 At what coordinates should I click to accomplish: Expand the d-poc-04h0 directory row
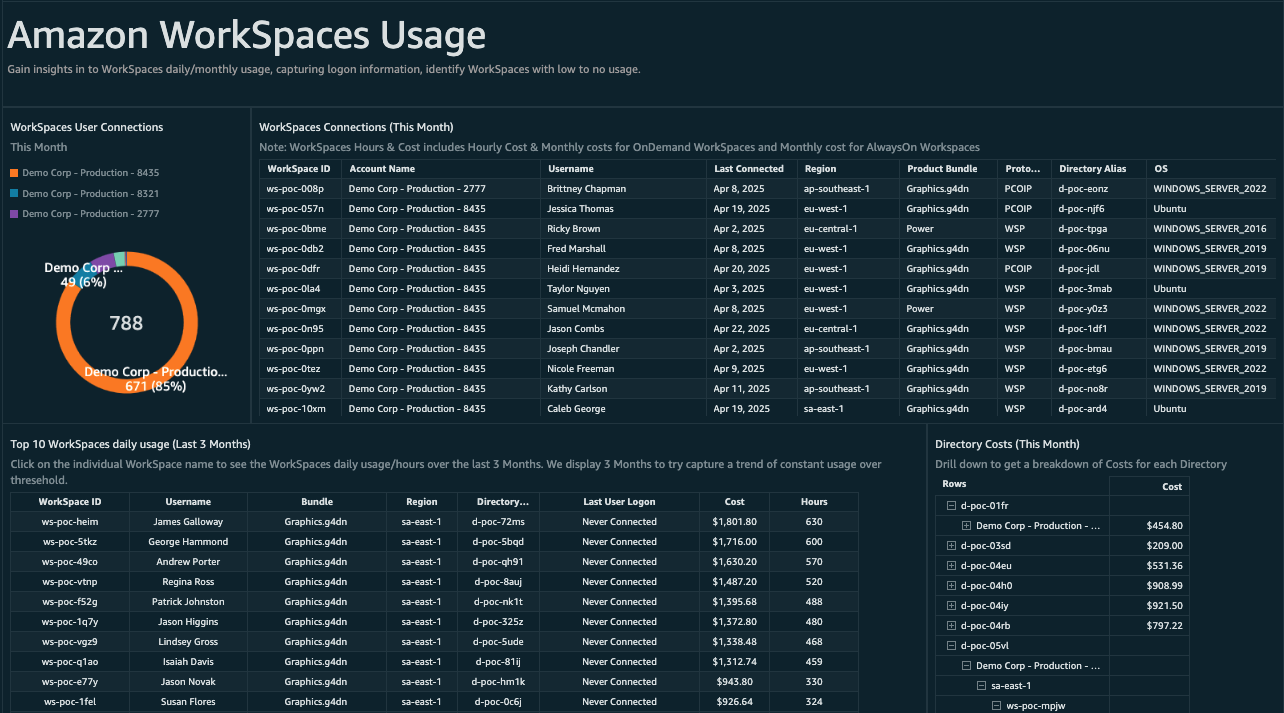point(951,586)
